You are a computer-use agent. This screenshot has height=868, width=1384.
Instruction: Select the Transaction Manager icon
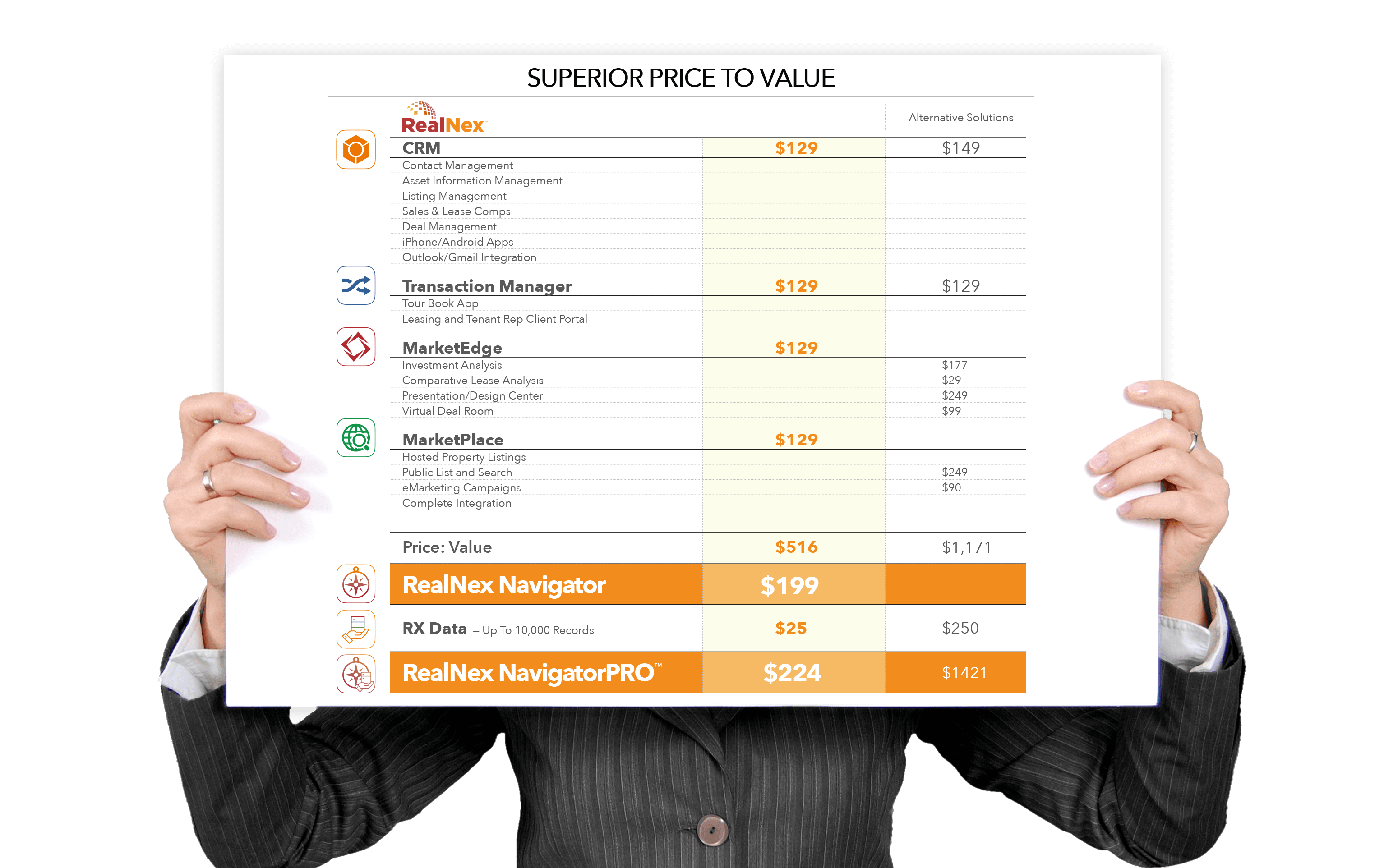pos(356,288)
